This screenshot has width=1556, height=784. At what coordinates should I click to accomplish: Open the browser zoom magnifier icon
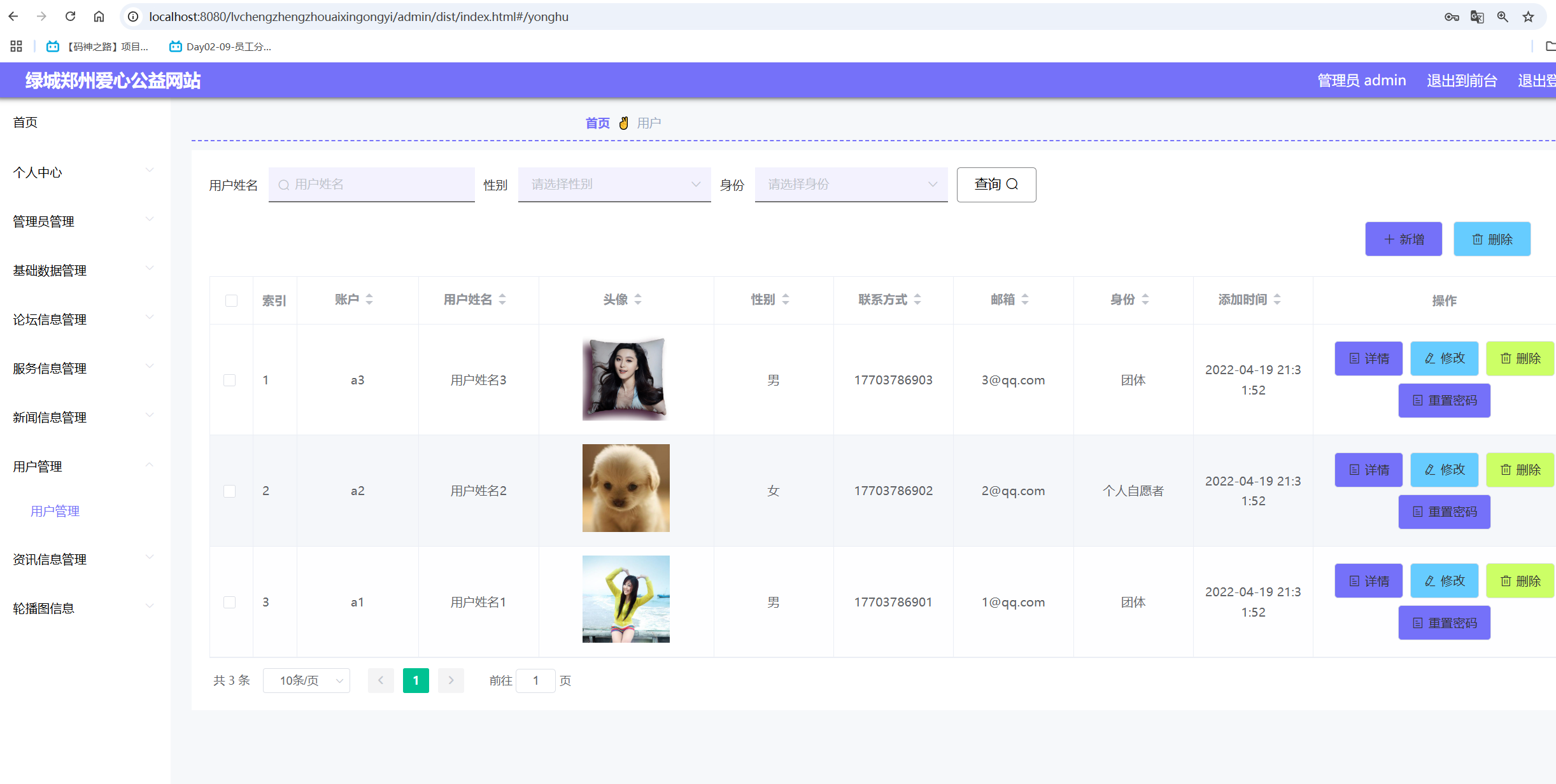1503,17
